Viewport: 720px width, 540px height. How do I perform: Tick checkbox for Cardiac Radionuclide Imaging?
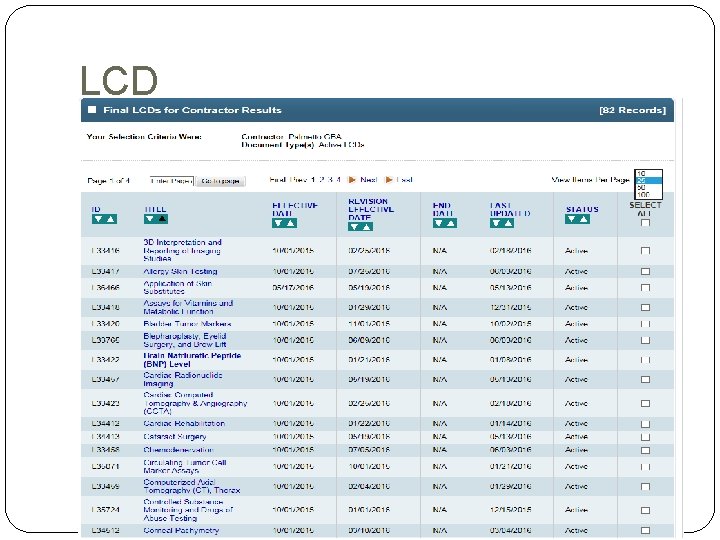click(645, 380)
